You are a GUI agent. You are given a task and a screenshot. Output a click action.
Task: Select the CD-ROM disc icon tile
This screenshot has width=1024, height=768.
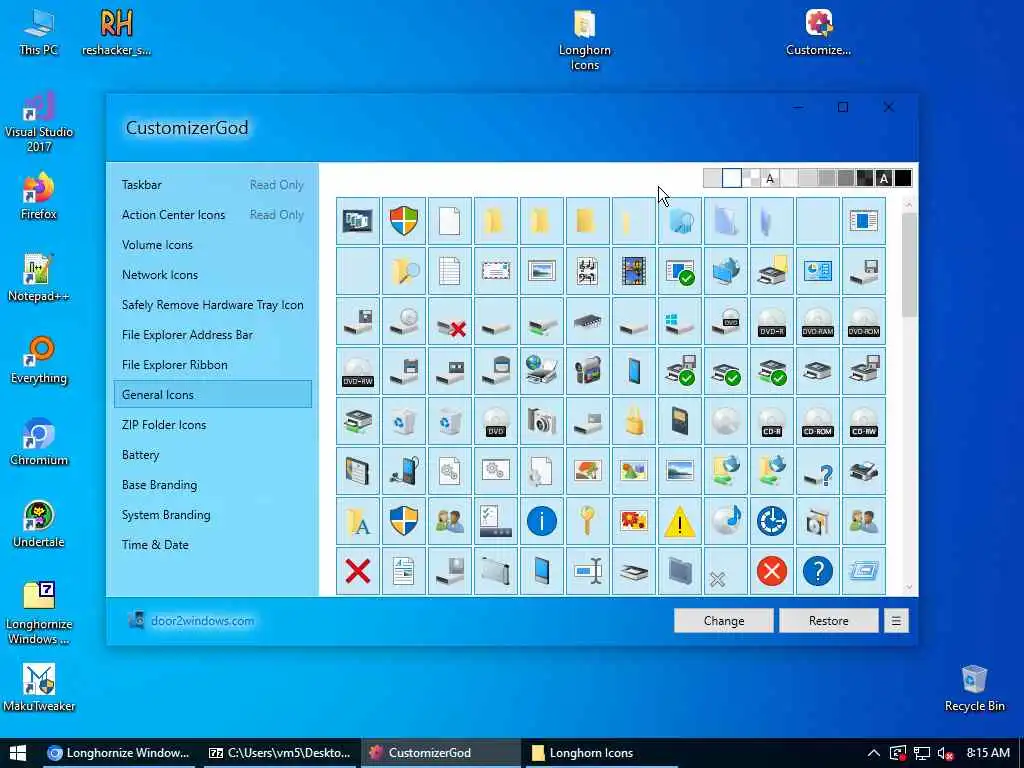point(818,421)
